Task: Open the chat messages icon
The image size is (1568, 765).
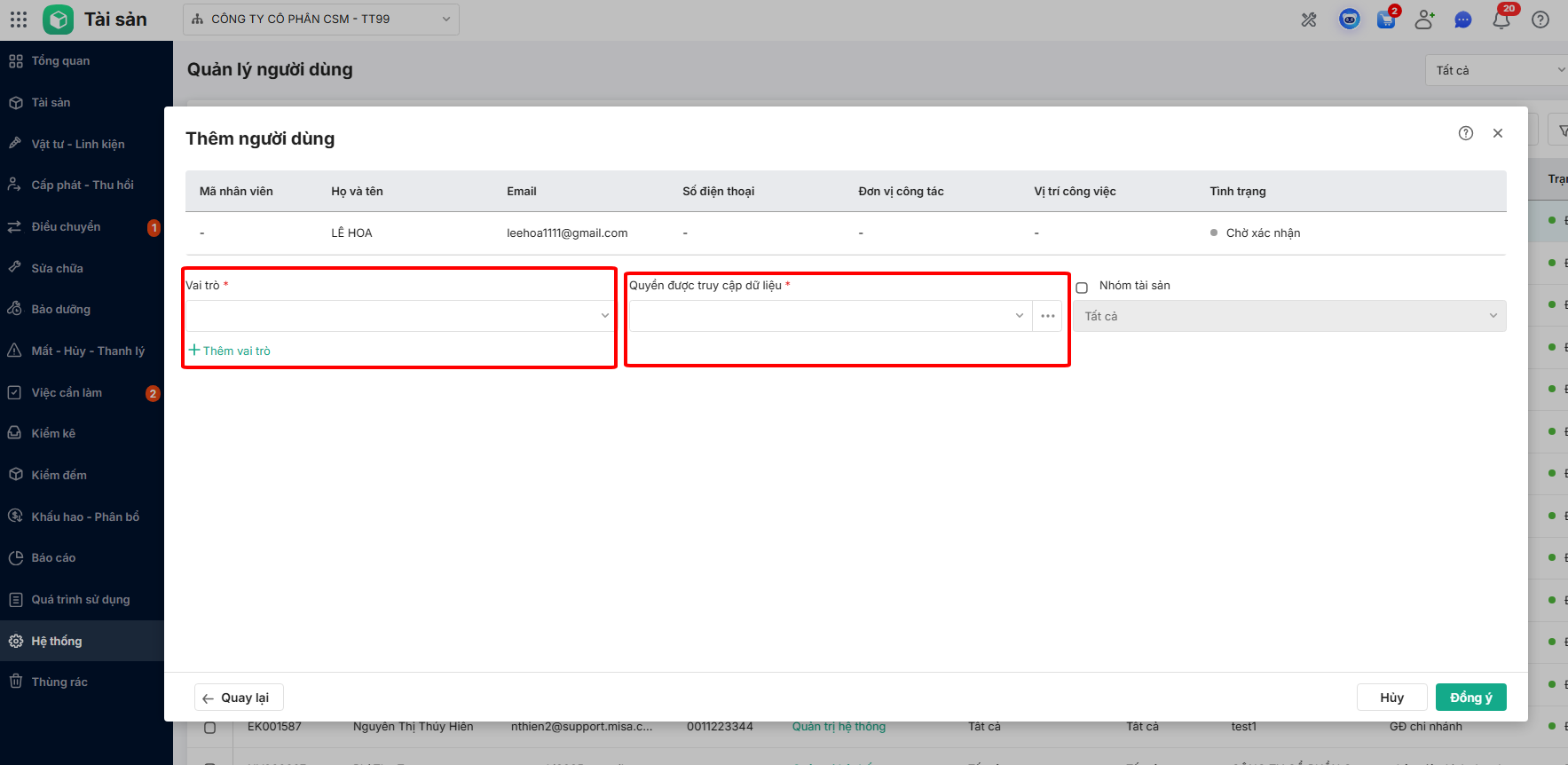Action: [1463, 20]
